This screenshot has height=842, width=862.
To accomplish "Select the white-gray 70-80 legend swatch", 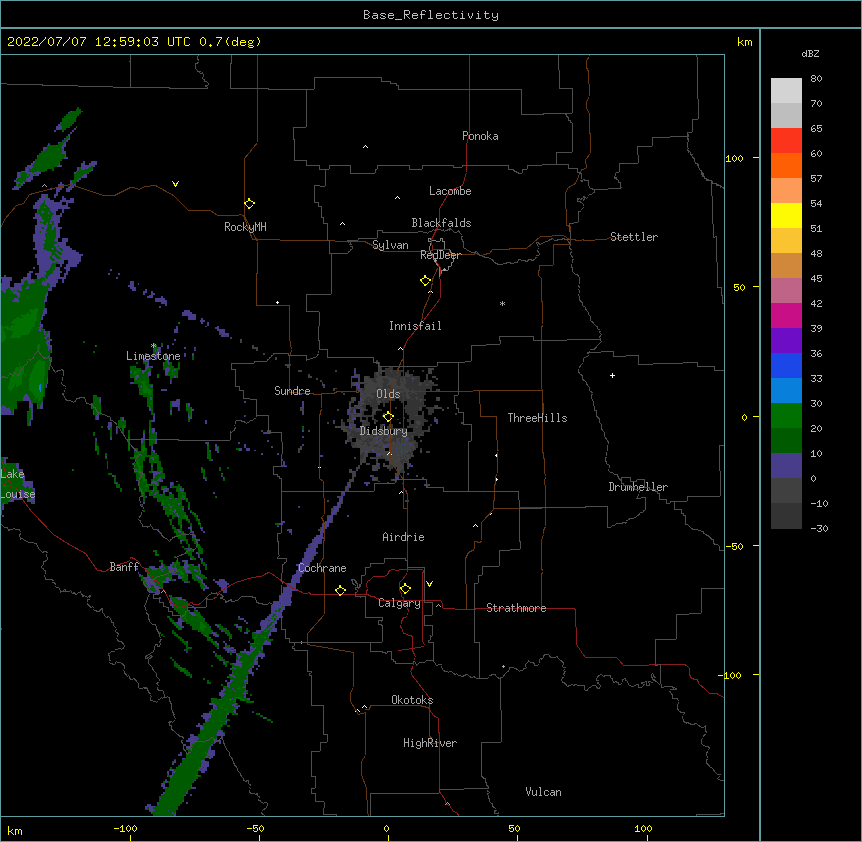I will pyautogui.click(x=786, y=90).
